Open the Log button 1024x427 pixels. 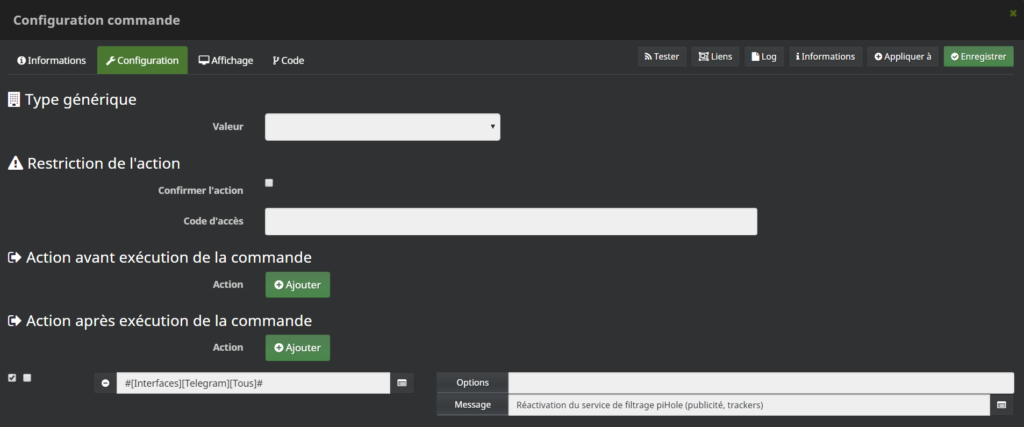[x=764, y=57]
